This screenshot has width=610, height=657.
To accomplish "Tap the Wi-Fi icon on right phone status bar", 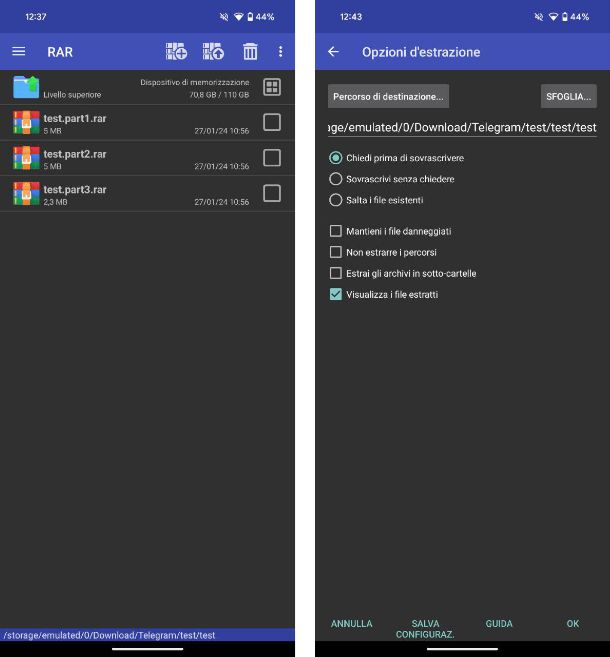I will (553, 17).
